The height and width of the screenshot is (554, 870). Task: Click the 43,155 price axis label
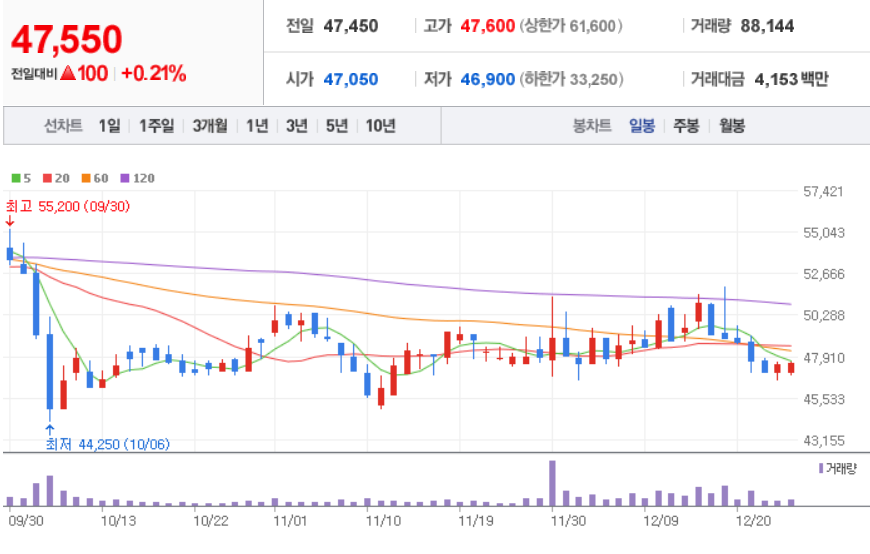(824, 441)
